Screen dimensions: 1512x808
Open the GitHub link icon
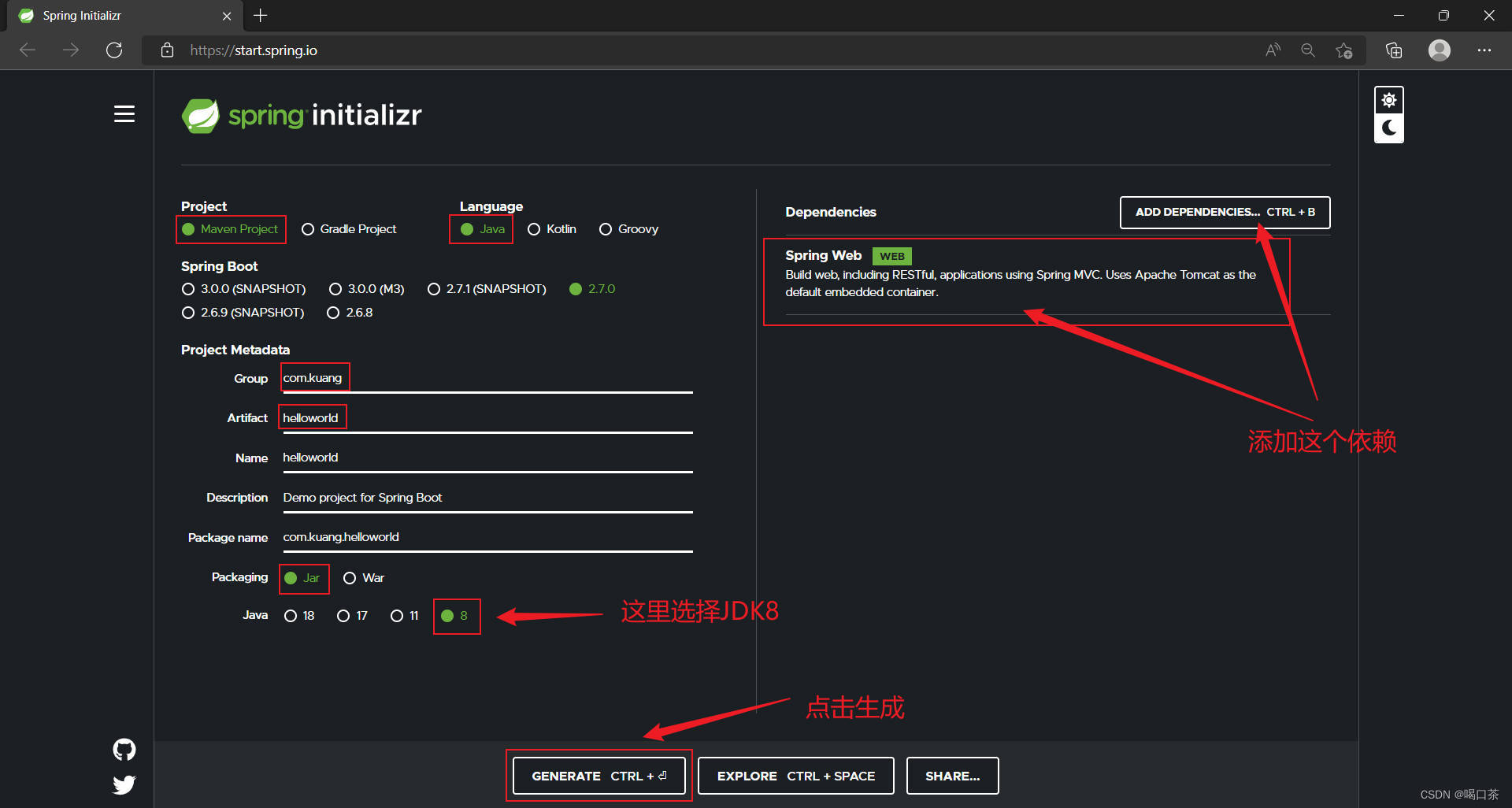point(124,750)
